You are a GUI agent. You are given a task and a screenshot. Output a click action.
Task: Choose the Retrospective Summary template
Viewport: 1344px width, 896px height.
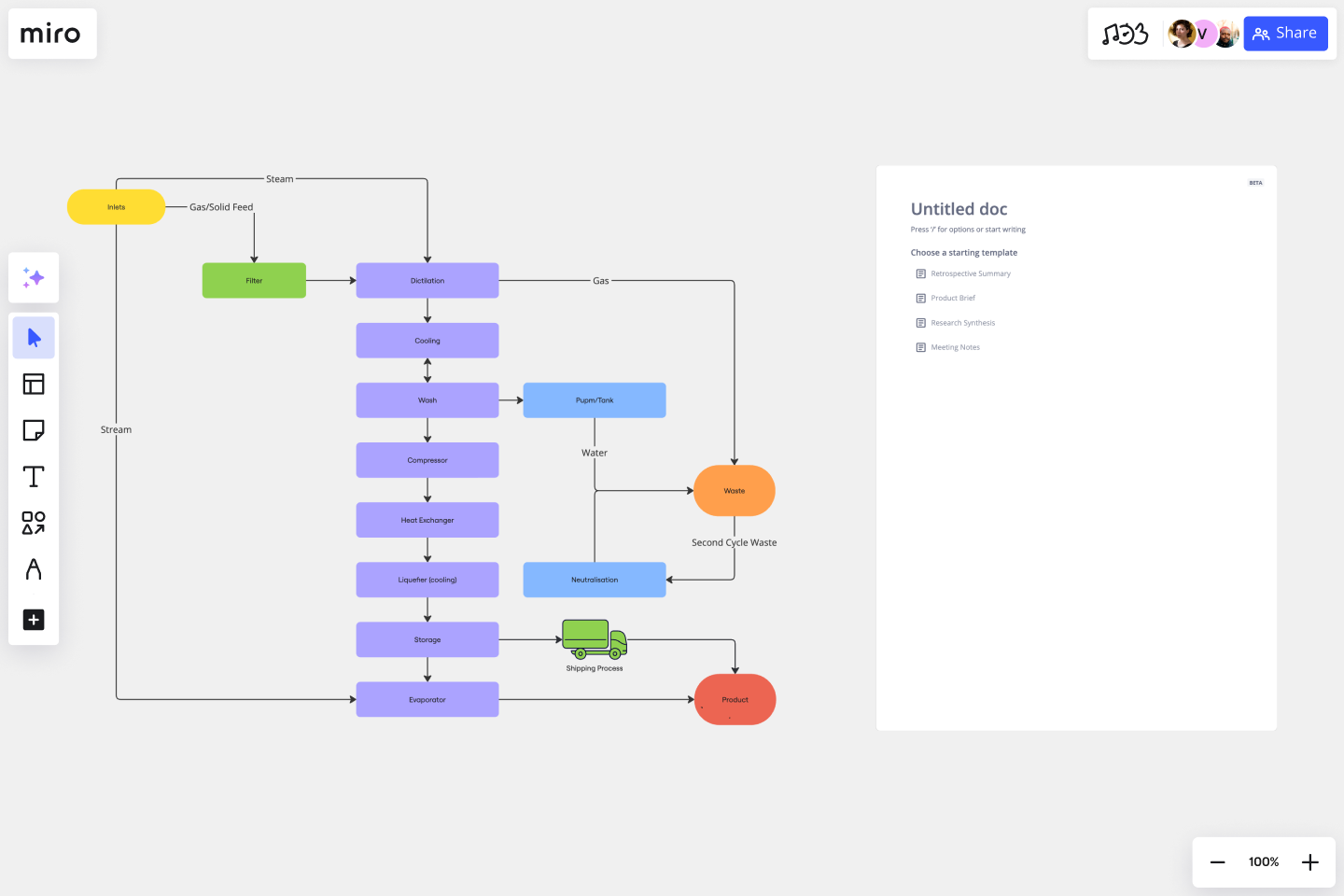tap(970, 274)
